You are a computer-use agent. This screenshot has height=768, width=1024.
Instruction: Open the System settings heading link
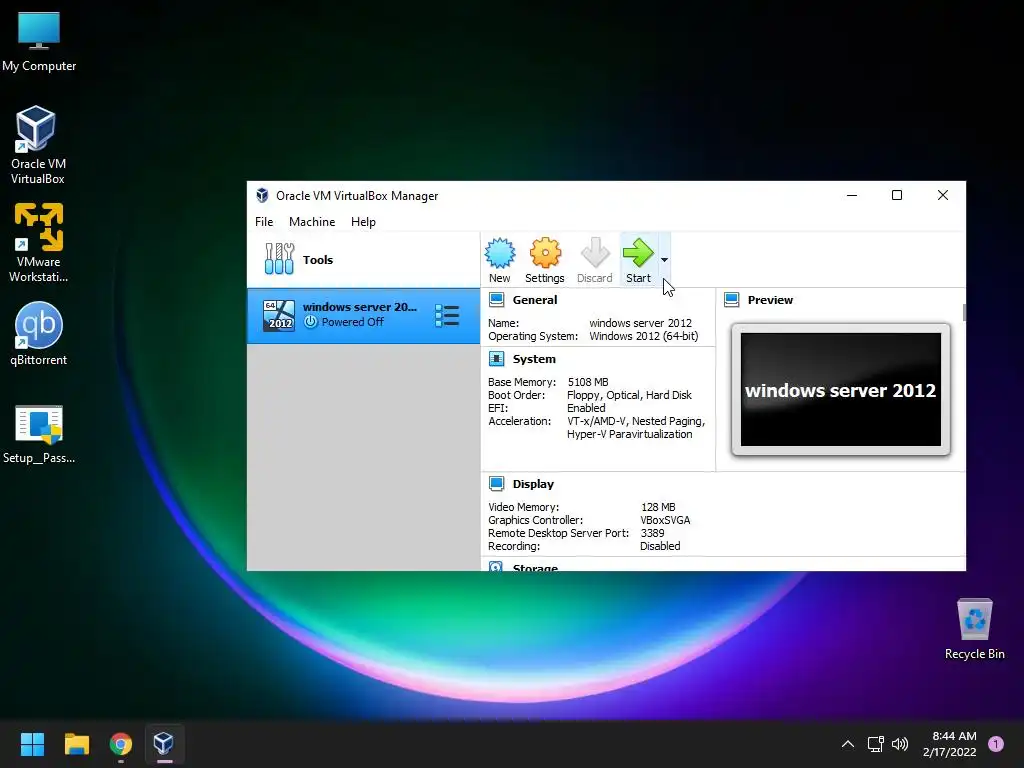tap(534, 359)
